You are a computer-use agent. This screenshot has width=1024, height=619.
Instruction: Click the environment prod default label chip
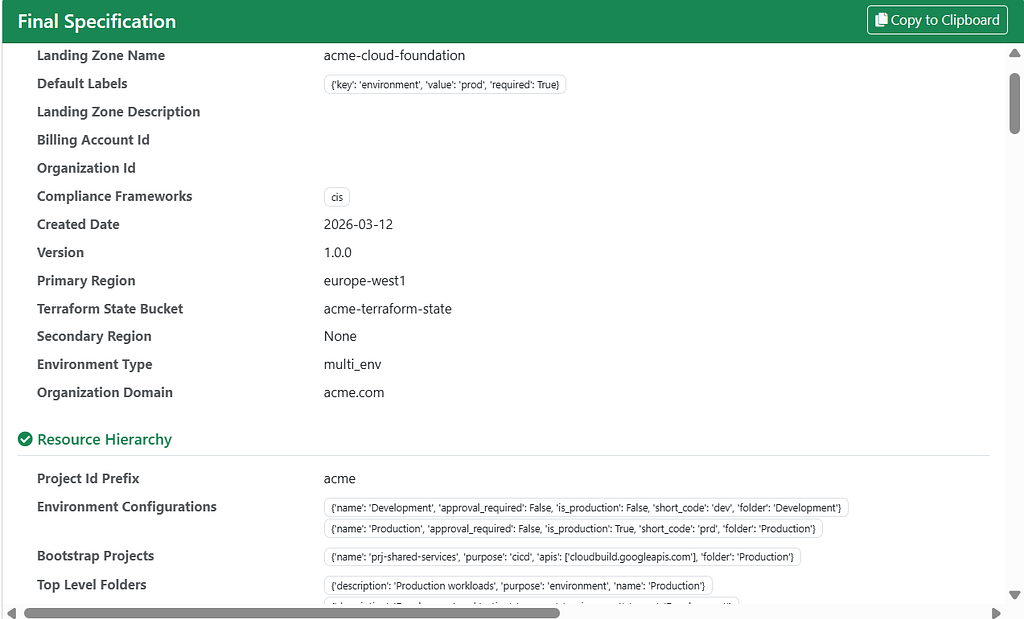tap(445, 84)
